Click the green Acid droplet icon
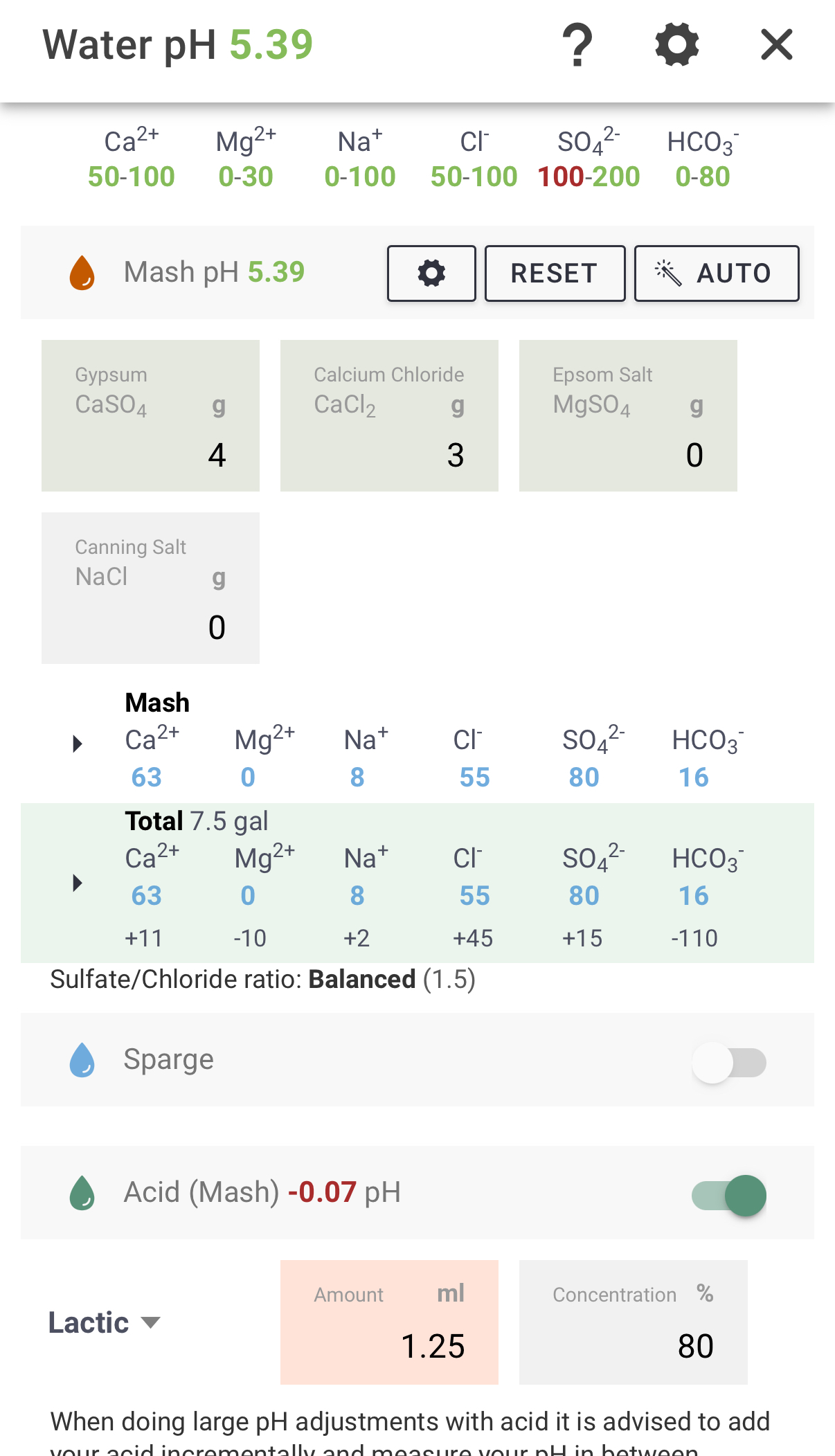 [x=82, y=1193]
